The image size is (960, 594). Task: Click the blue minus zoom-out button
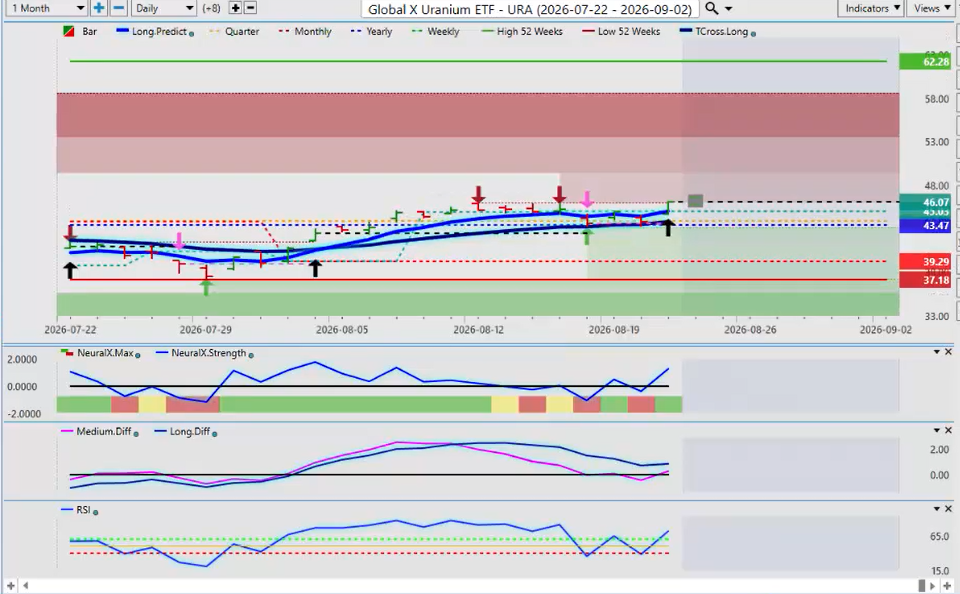pos(119,8)
